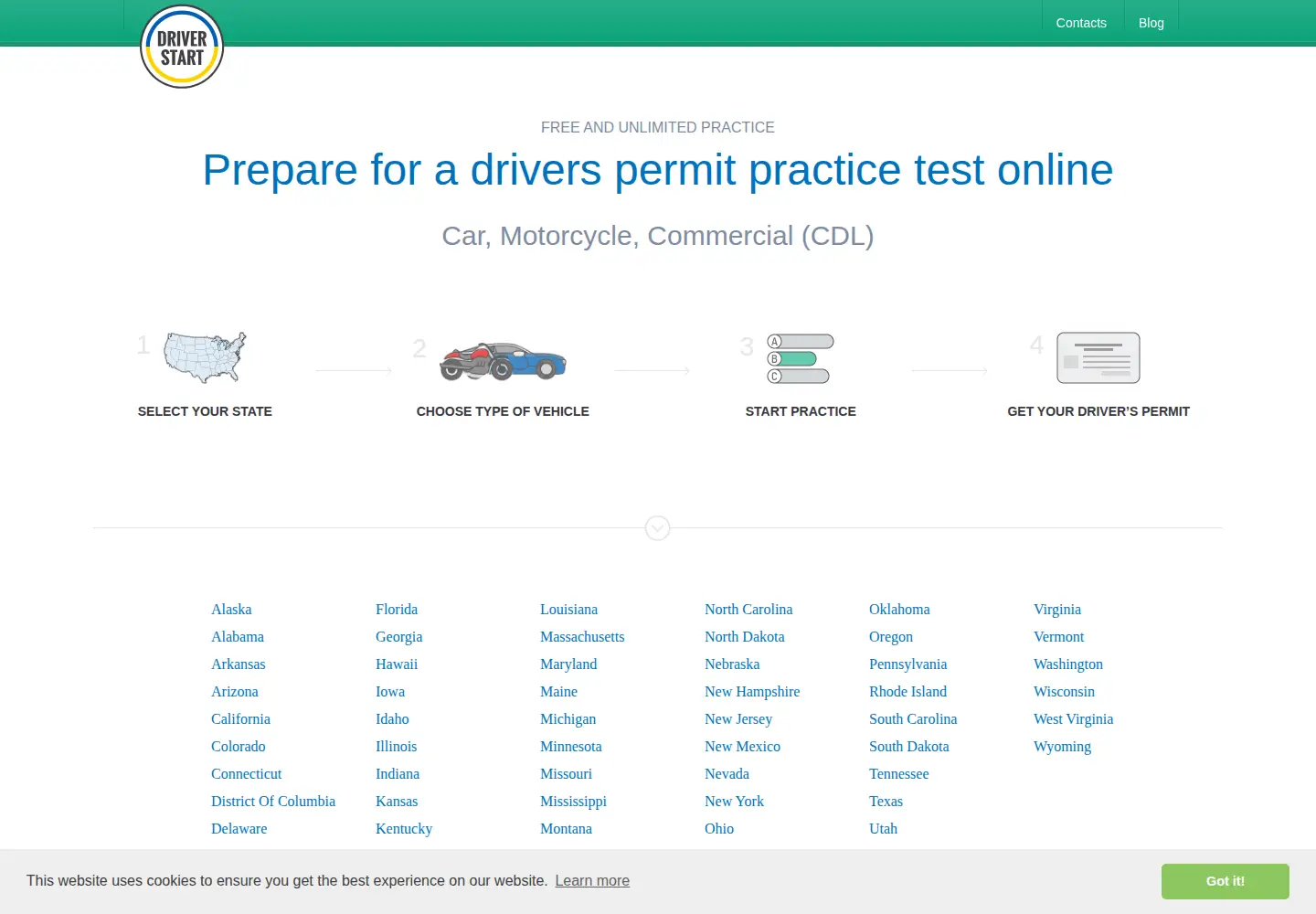
Task: Click the driver's permit card icon
Action: pos(1098,357)
